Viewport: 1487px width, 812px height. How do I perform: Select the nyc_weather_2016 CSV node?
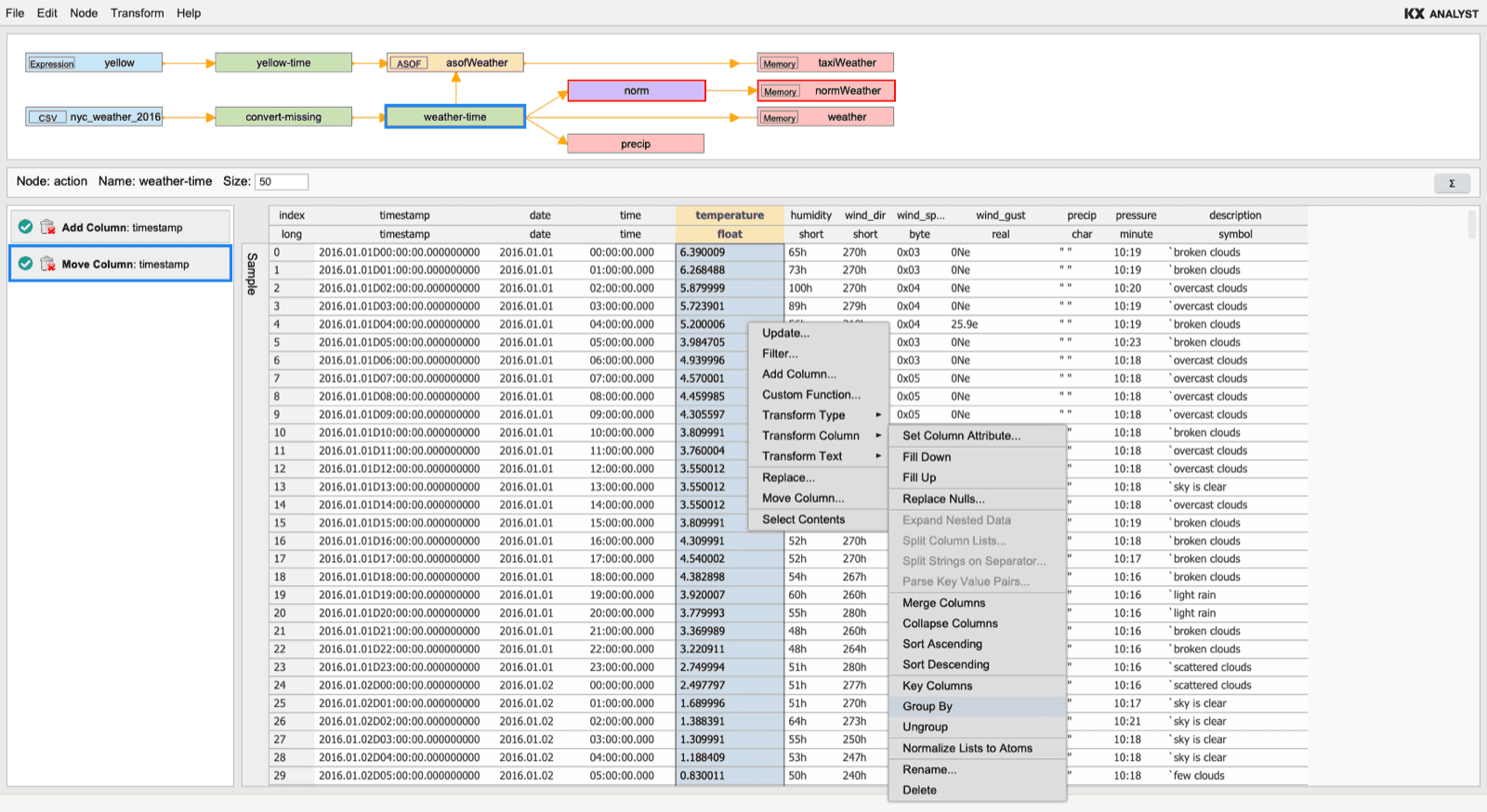[x=94, y=117]
